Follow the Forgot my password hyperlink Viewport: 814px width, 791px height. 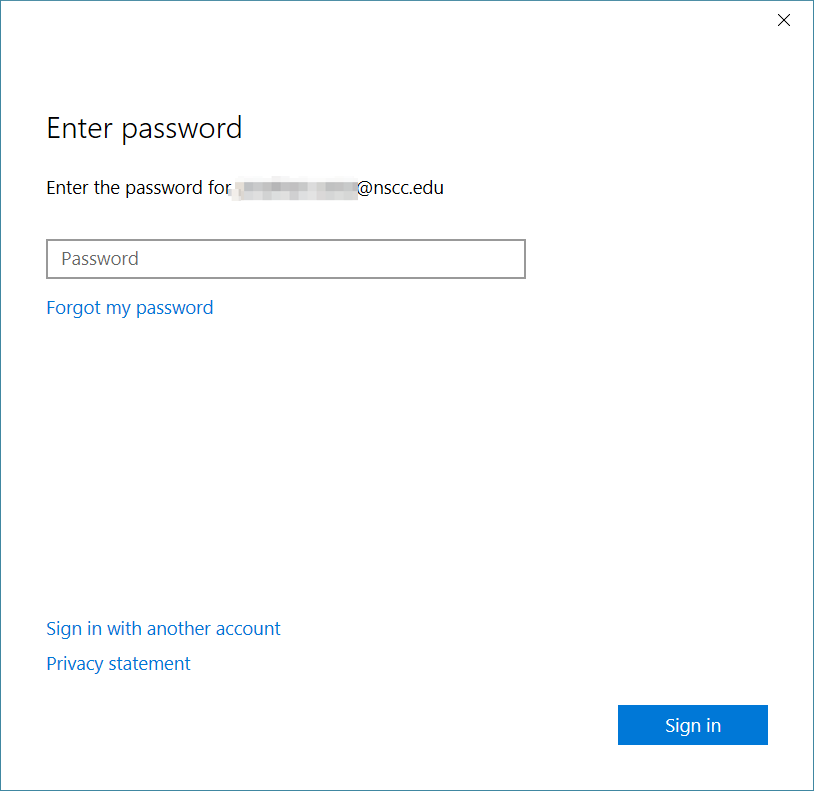click(130, 308)
